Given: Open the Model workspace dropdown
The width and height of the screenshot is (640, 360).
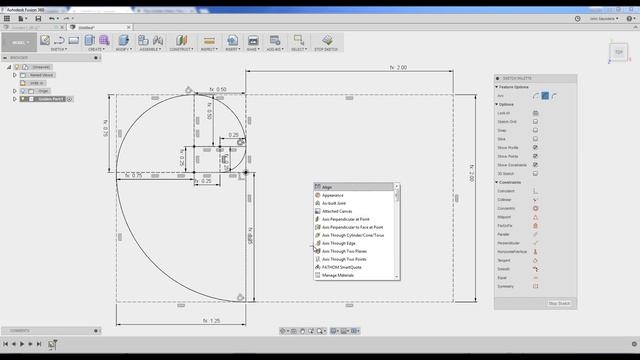Looking at the screenshot, I should (19, 42).
